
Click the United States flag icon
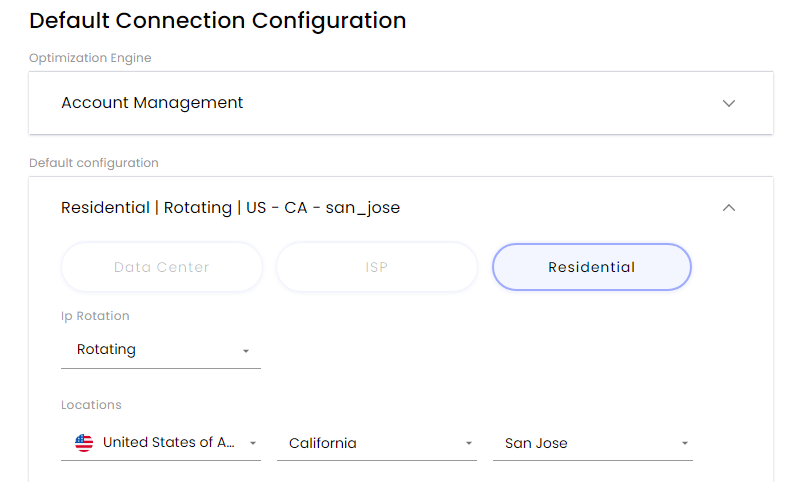point(84,442)
